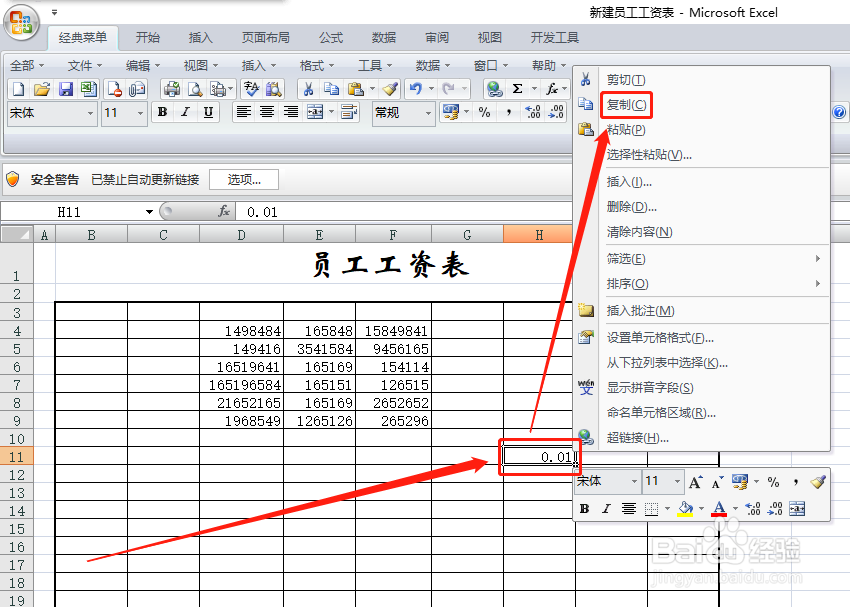
Task: Choose 复制 from the context menu
Action: point(626,104)
